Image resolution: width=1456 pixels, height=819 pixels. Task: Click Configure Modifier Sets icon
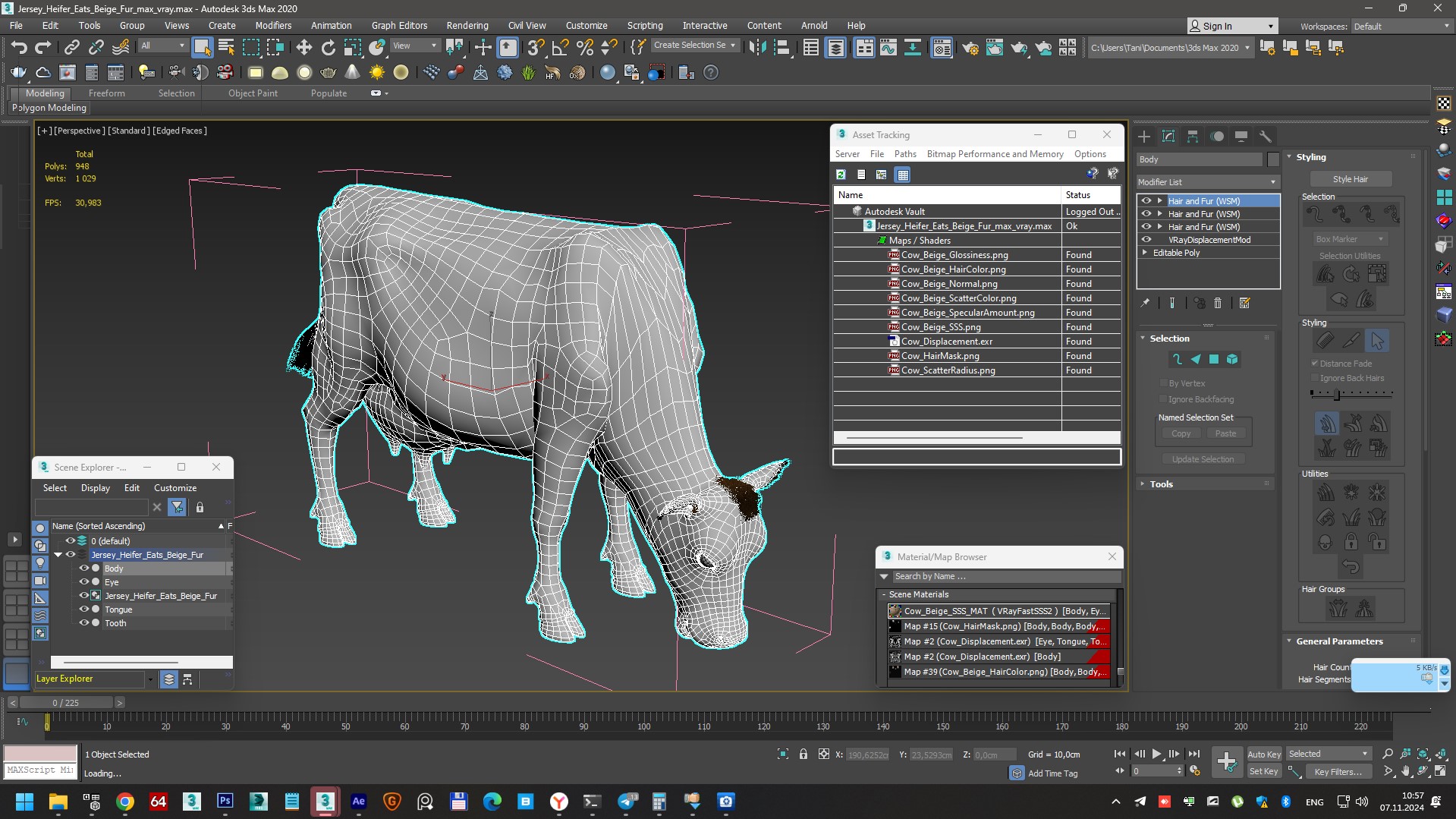click(x=1244, y=303)
